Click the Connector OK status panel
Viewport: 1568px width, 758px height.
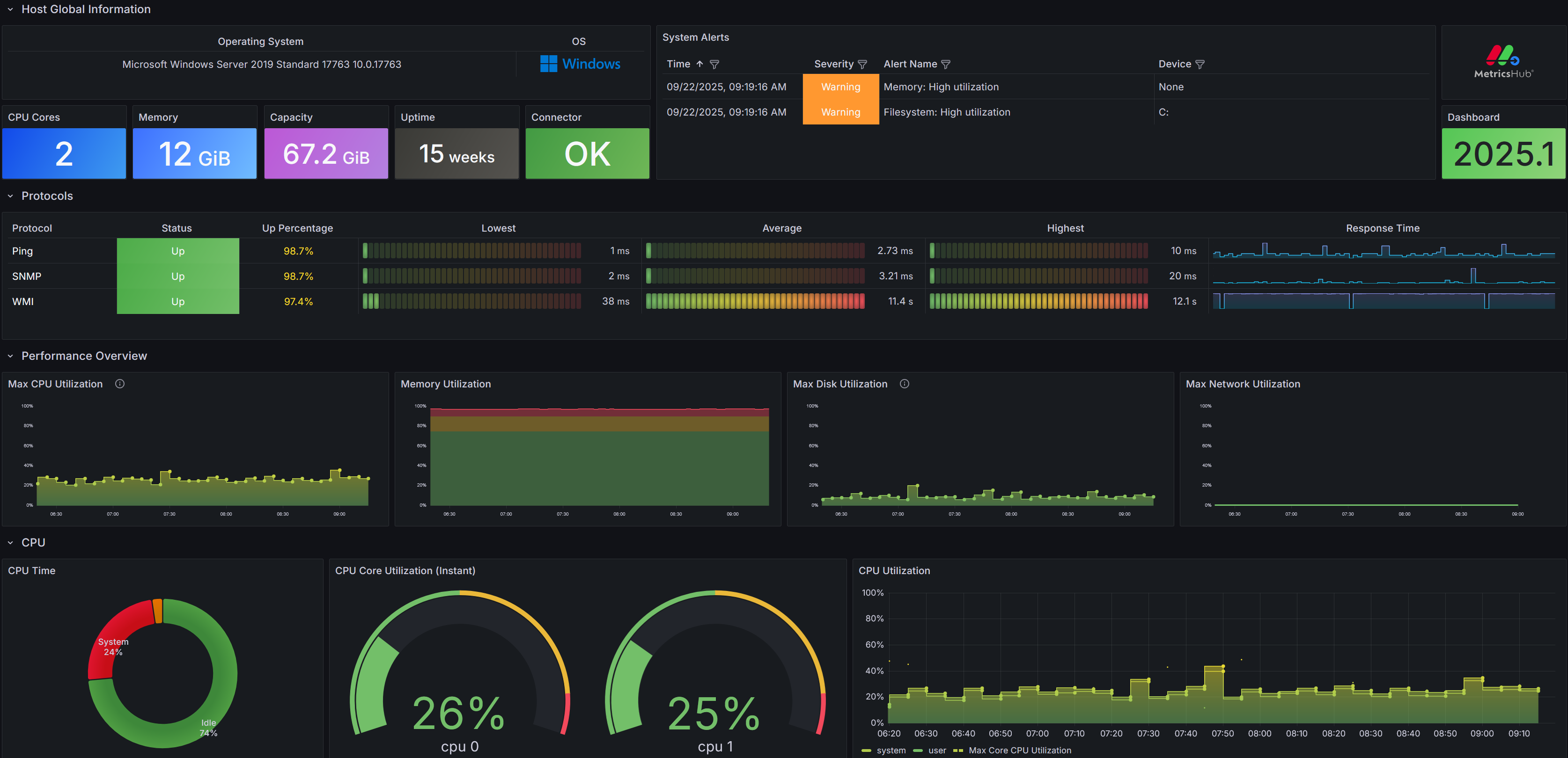tap(588, 153)
